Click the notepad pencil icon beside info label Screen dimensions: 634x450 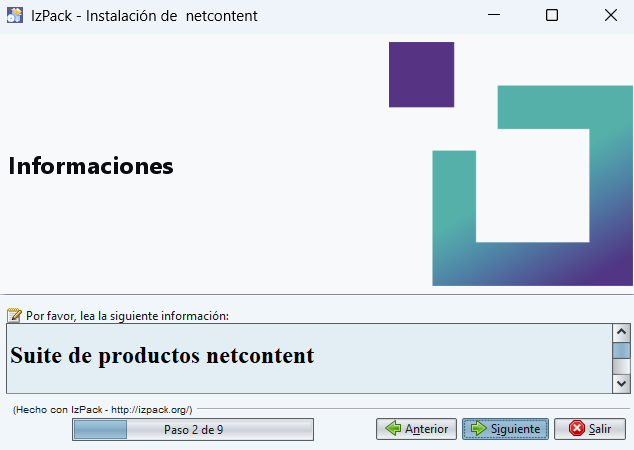coord(14,315)
